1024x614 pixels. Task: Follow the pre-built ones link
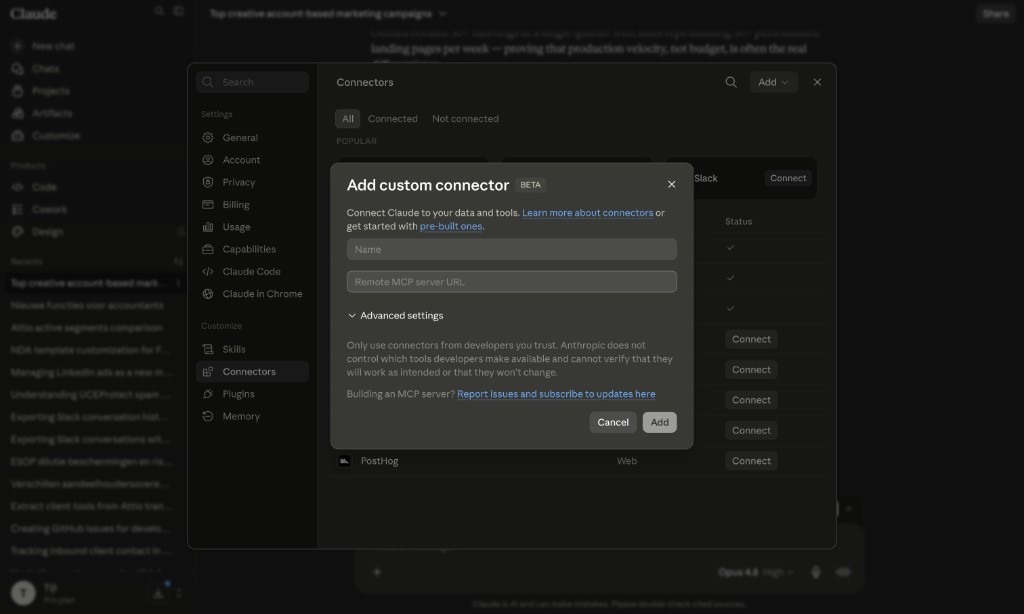(x=451, y=226)
